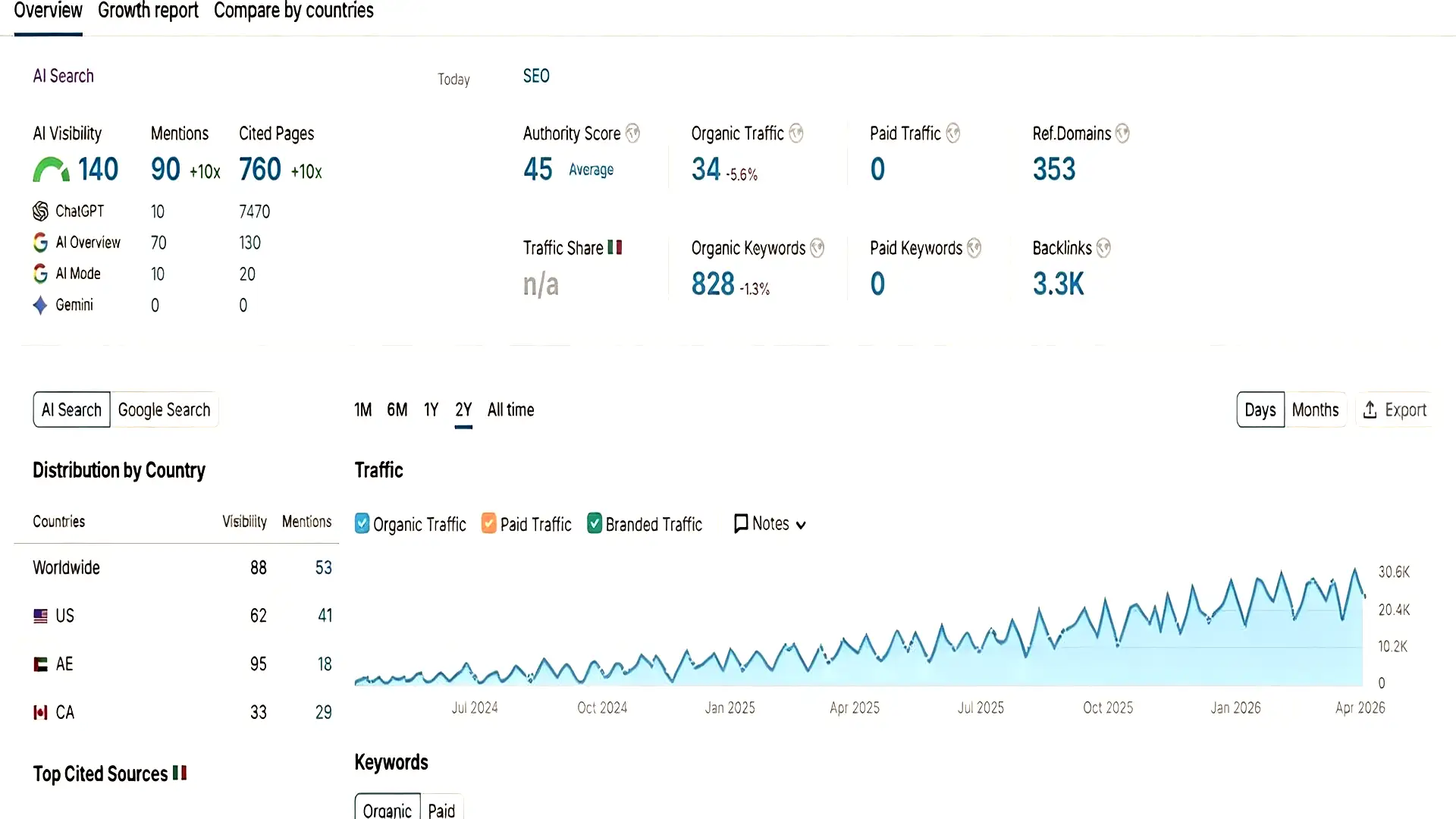Open Compare by countries tab
The width and height of the screenshot is (1456, 819).
pos(293,11)
